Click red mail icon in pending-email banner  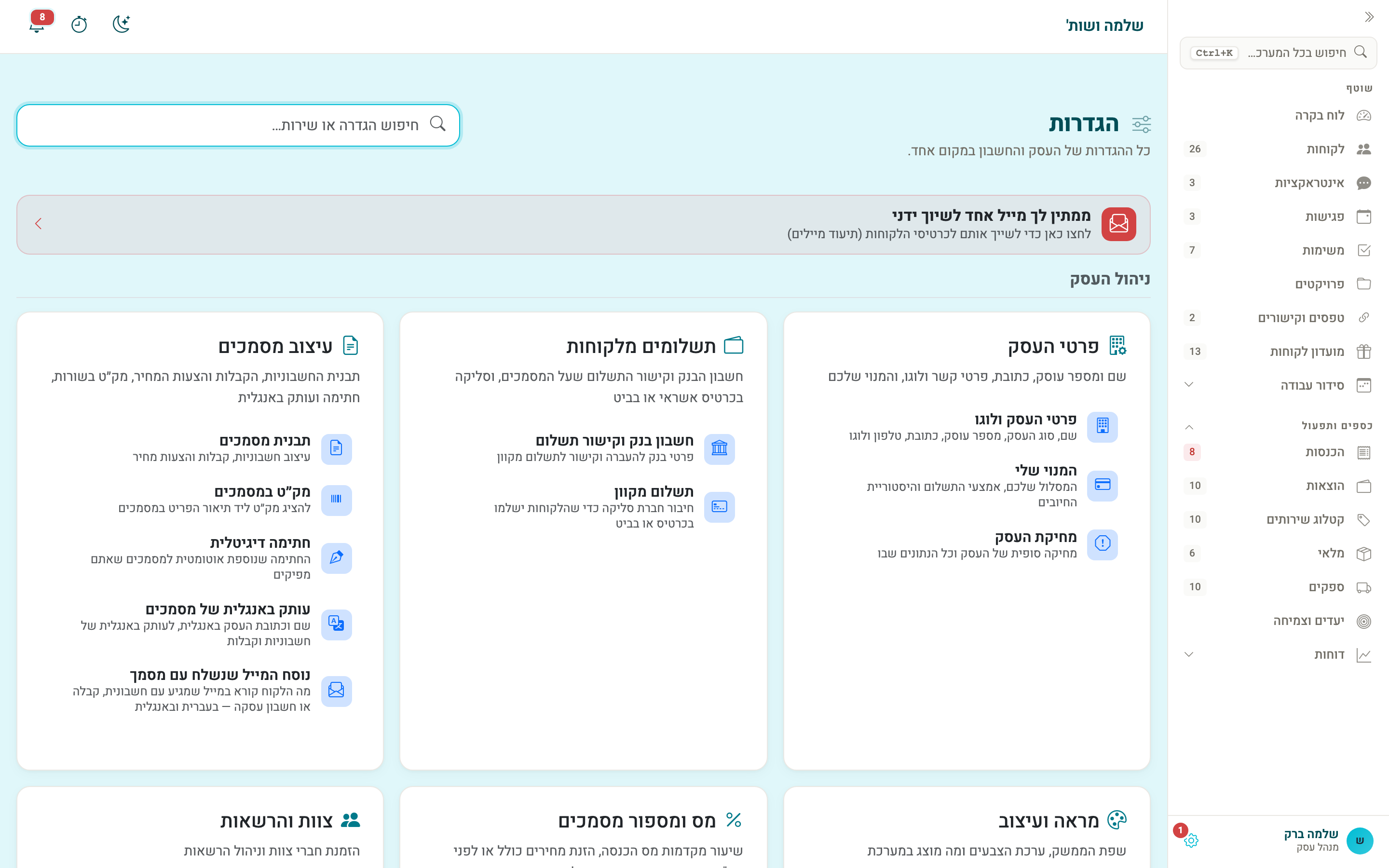pos(1118,224)
